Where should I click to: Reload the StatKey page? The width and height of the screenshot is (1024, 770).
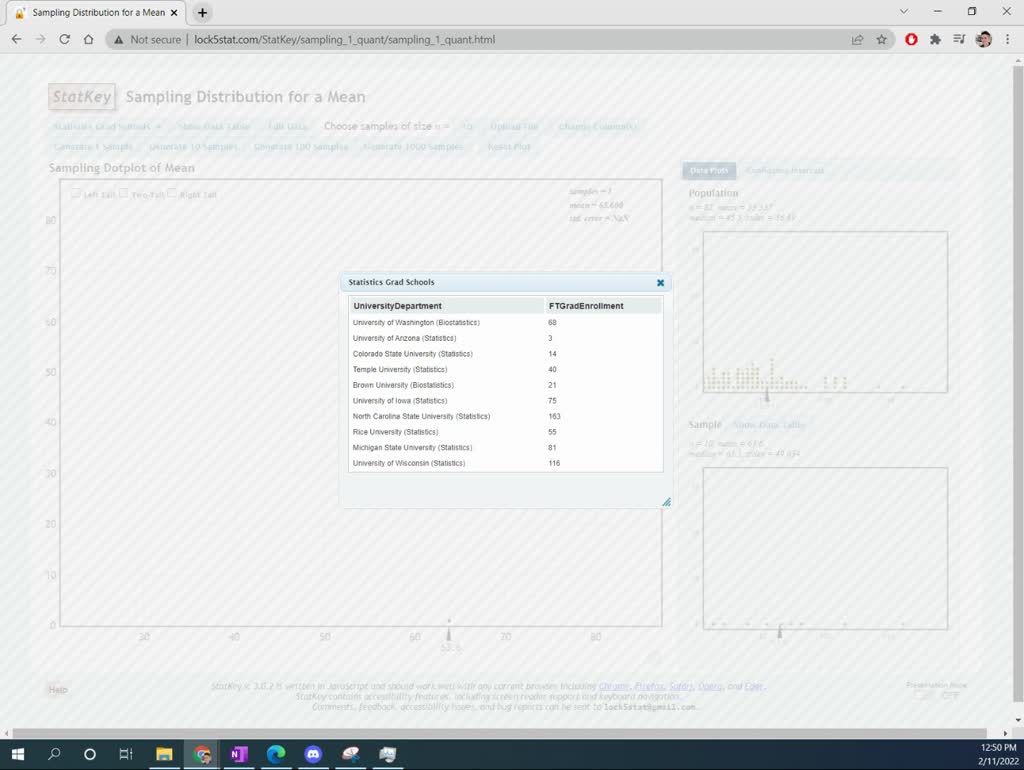[x=63, y=40]
